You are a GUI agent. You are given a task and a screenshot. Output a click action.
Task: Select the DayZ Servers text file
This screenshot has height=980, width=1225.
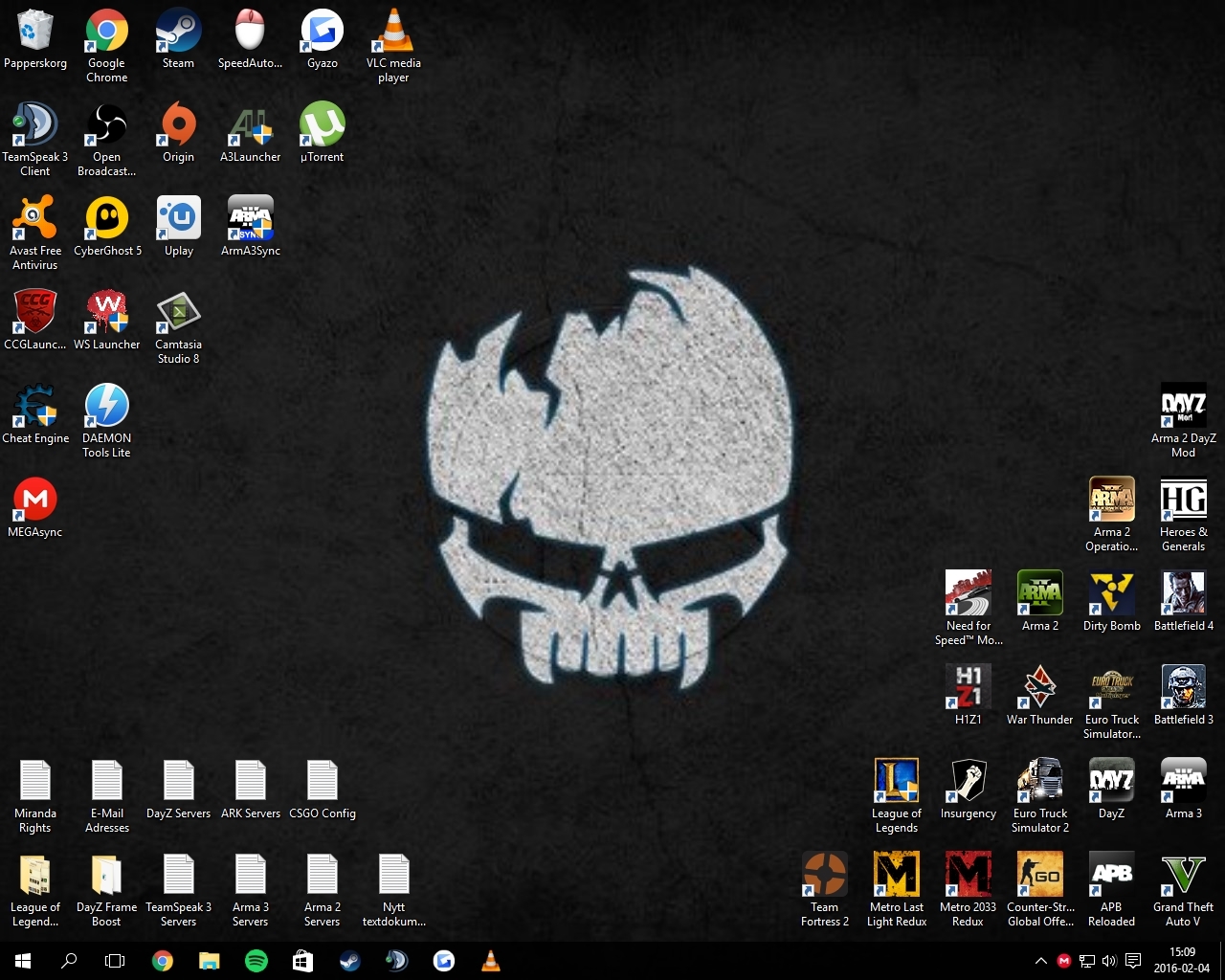pos(179,790)
